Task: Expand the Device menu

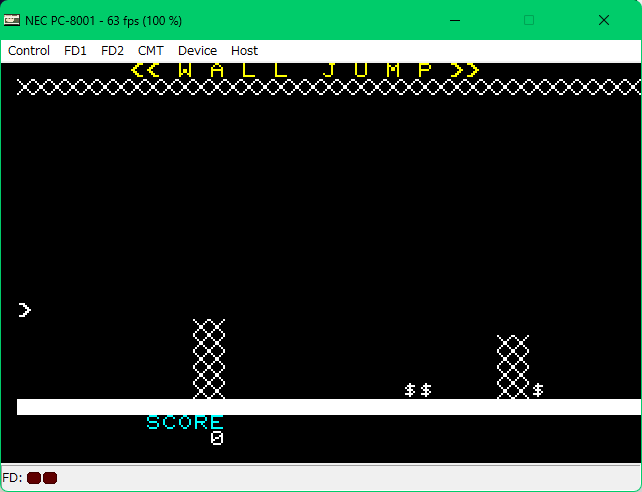Action: 197,50
